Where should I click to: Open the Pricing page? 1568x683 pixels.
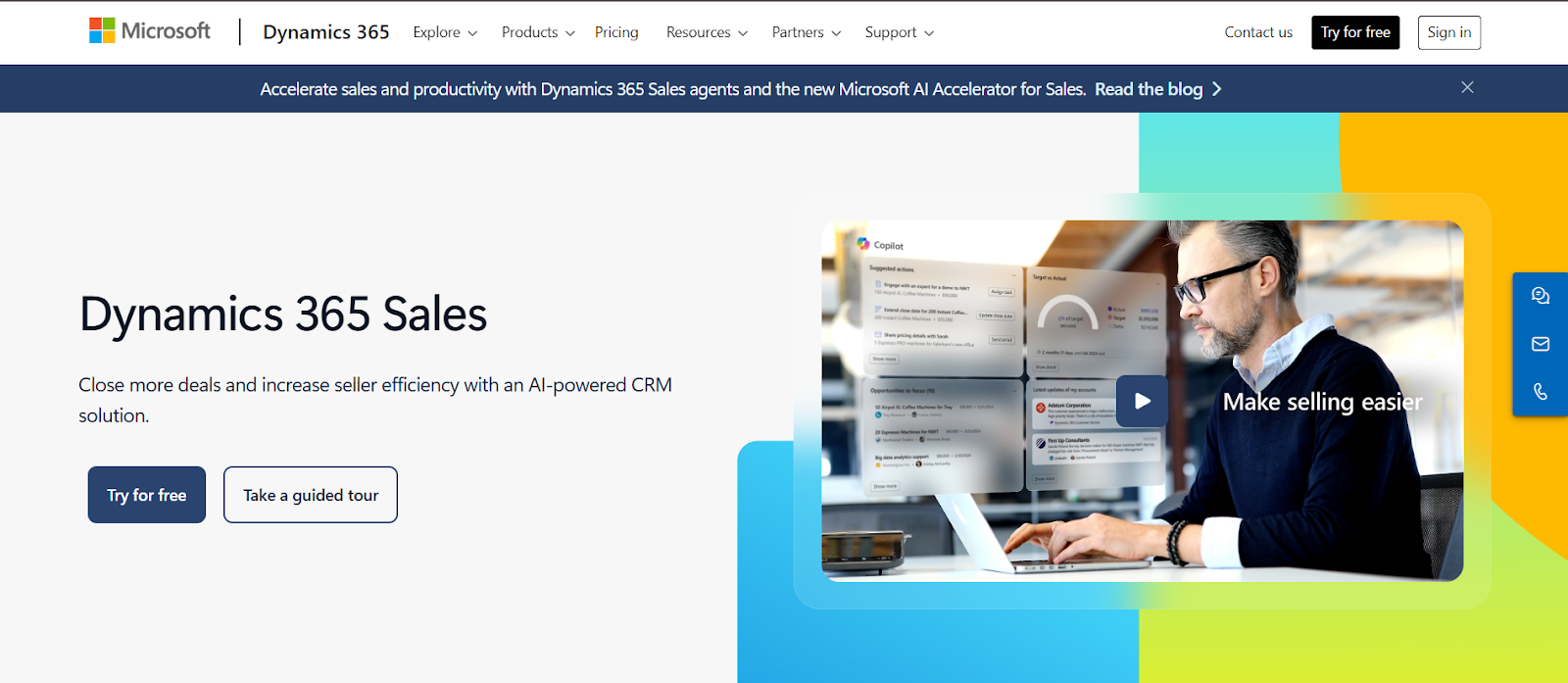pyautogui.click(x=616, y=32)
